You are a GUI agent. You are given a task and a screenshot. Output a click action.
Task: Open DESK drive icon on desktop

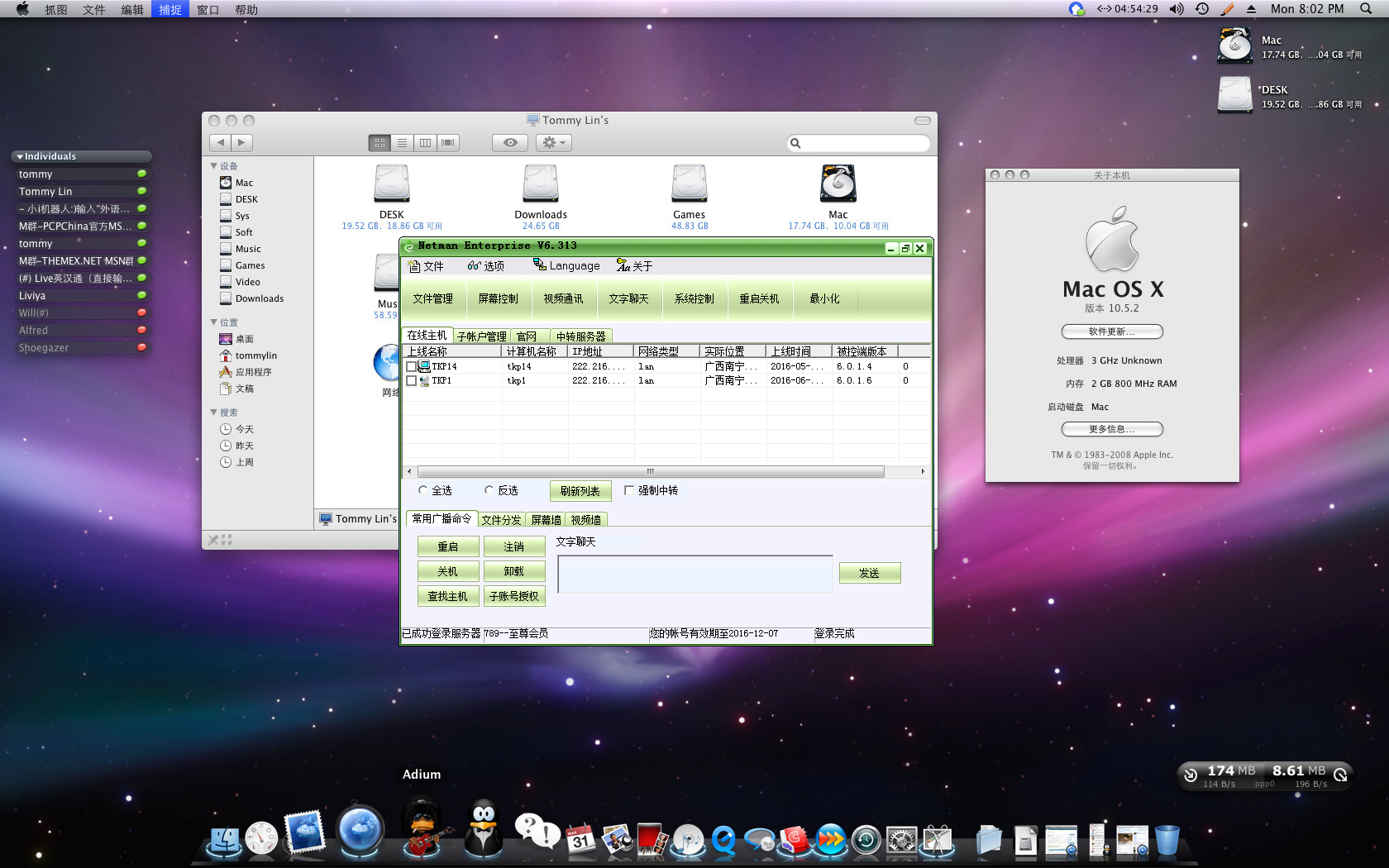tap(1235, 94)
